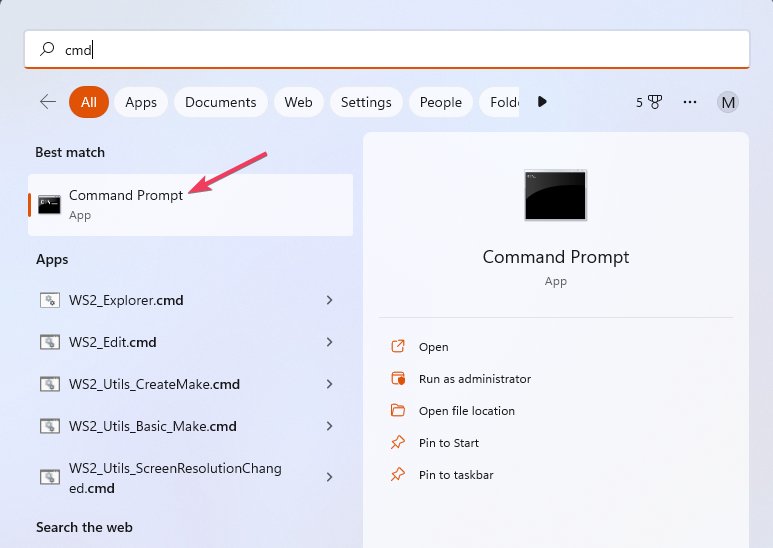The image size is (773, 548).
Task: Switch to the Web filter tab
Action: 298,102
